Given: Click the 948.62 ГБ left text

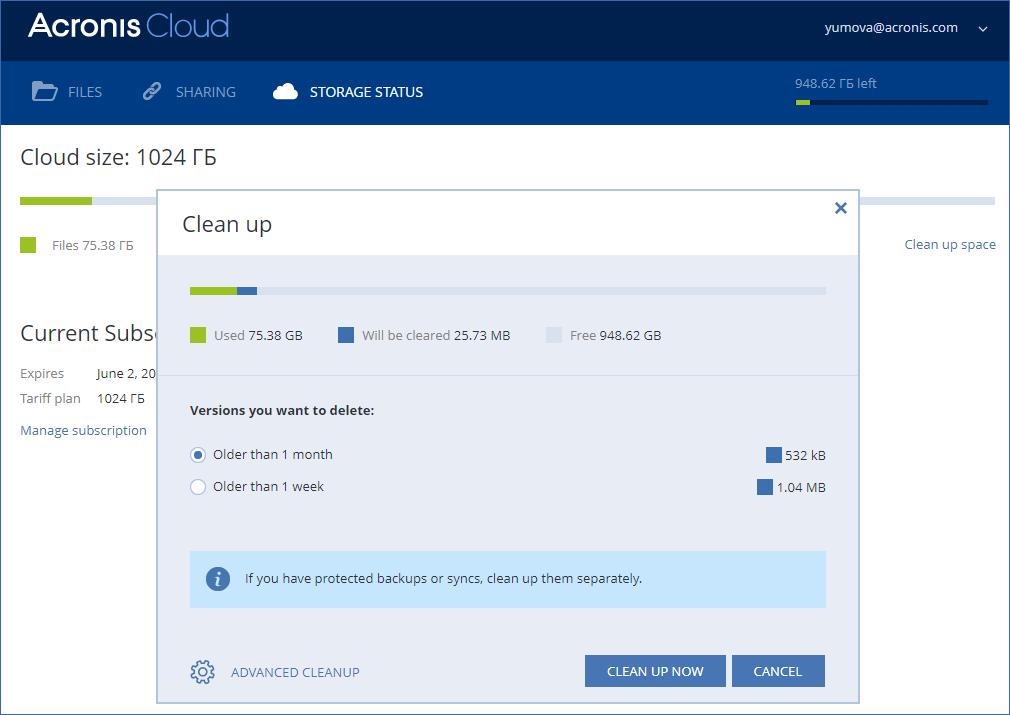Looking at the screenshot, I should (835, 83).
